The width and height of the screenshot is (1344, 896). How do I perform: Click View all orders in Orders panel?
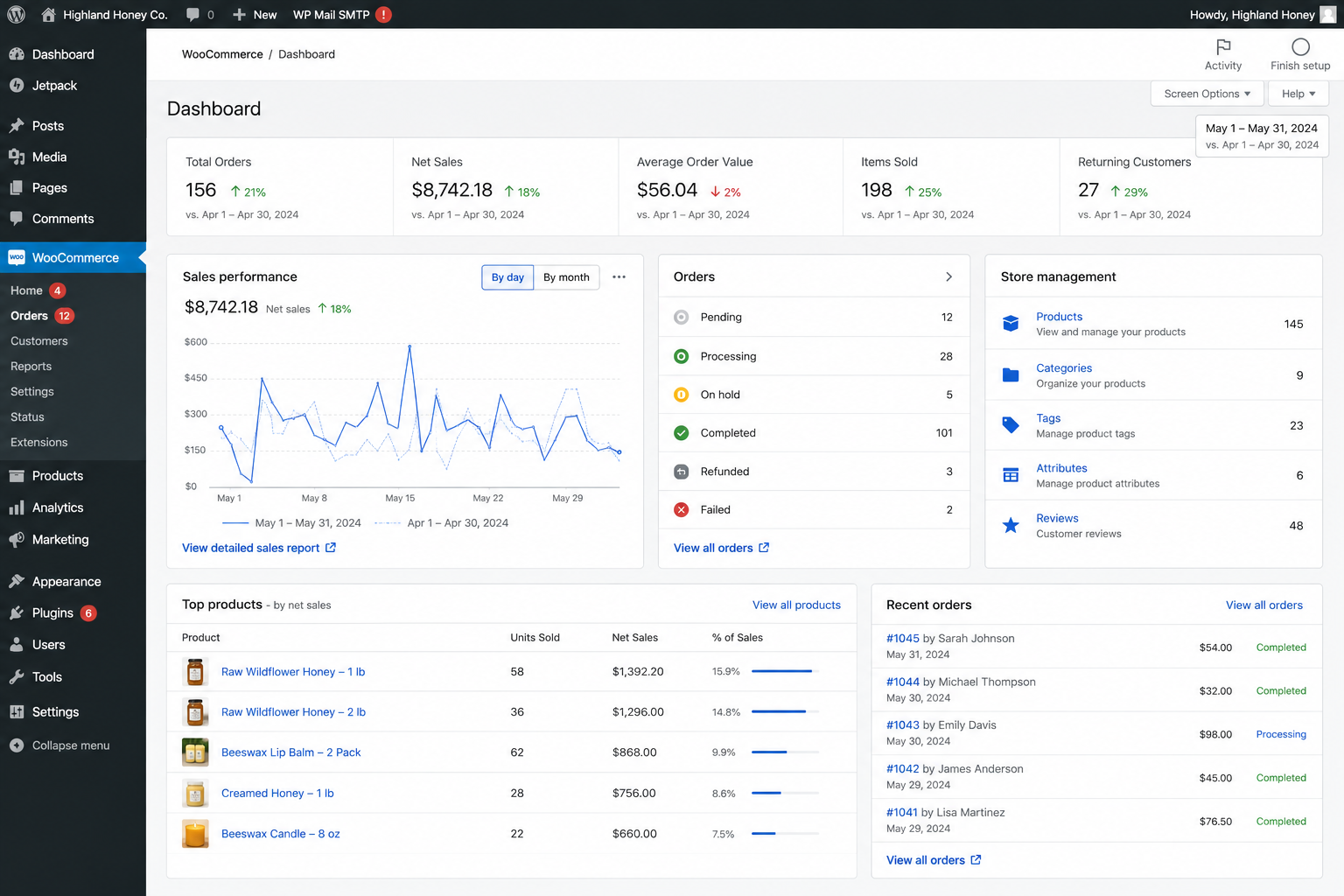click(721, 548)
